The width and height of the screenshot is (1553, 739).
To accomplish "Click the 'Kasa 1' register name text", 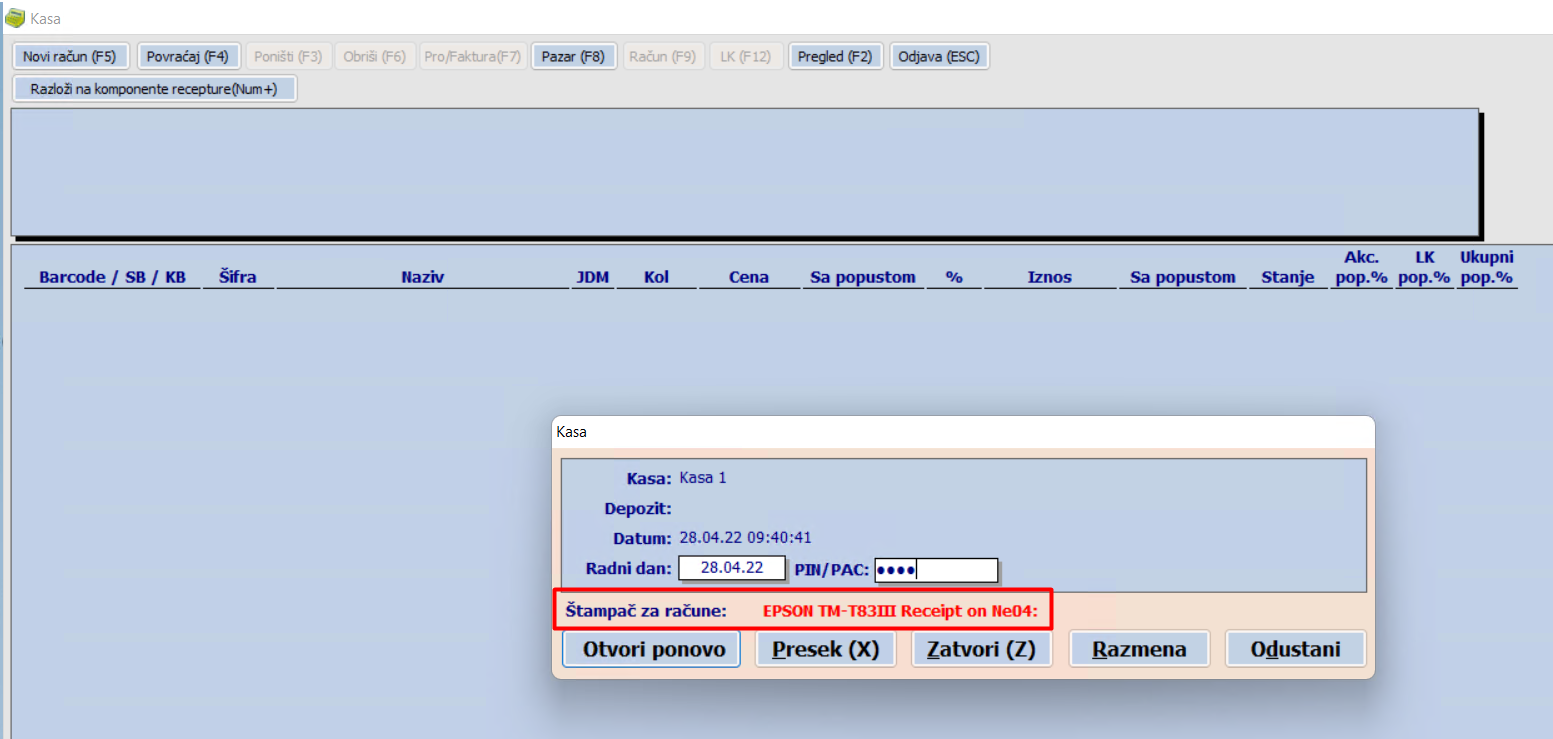I will click(703, 478).
